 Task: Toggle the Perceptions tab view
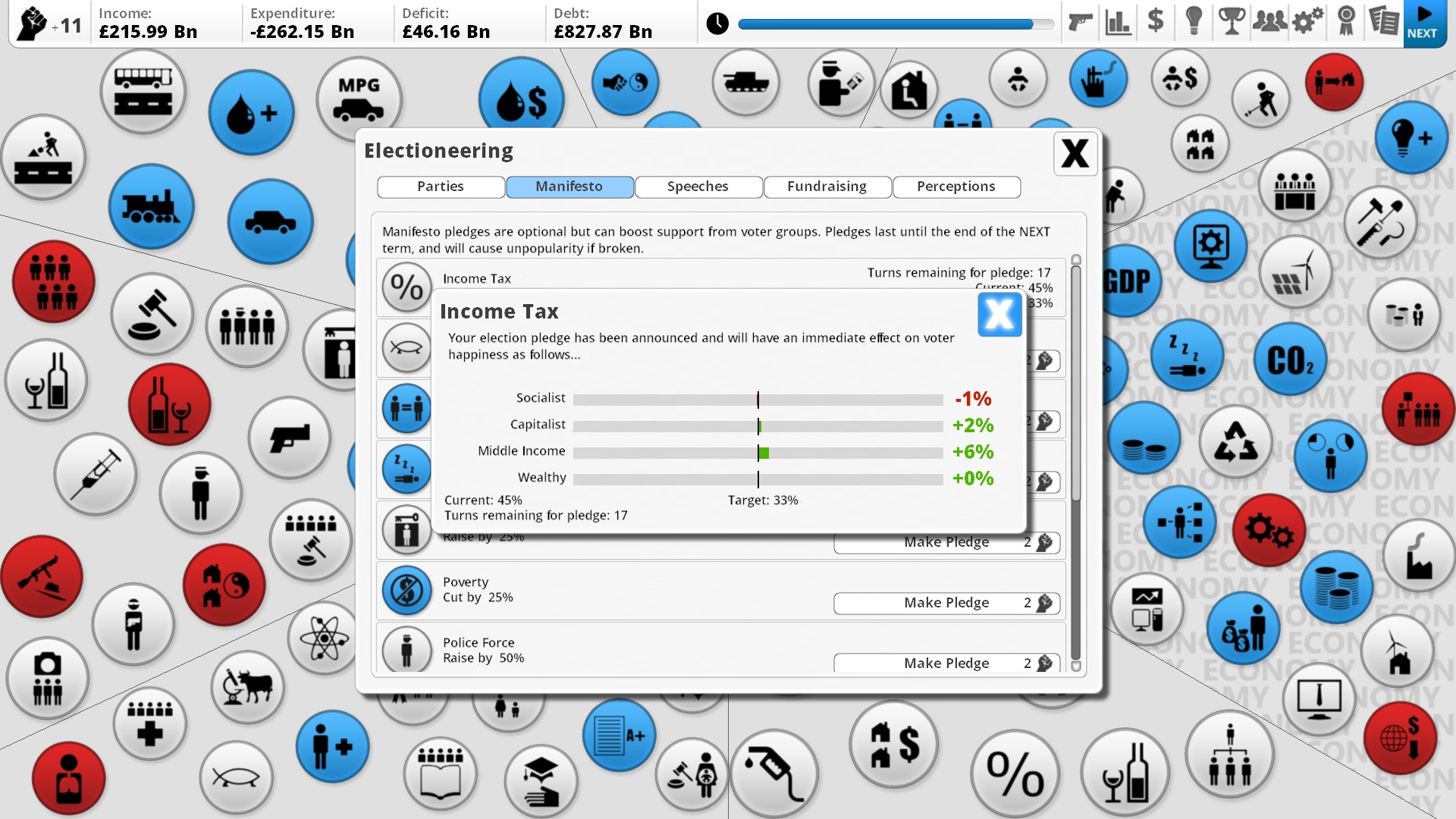point(955,186)
